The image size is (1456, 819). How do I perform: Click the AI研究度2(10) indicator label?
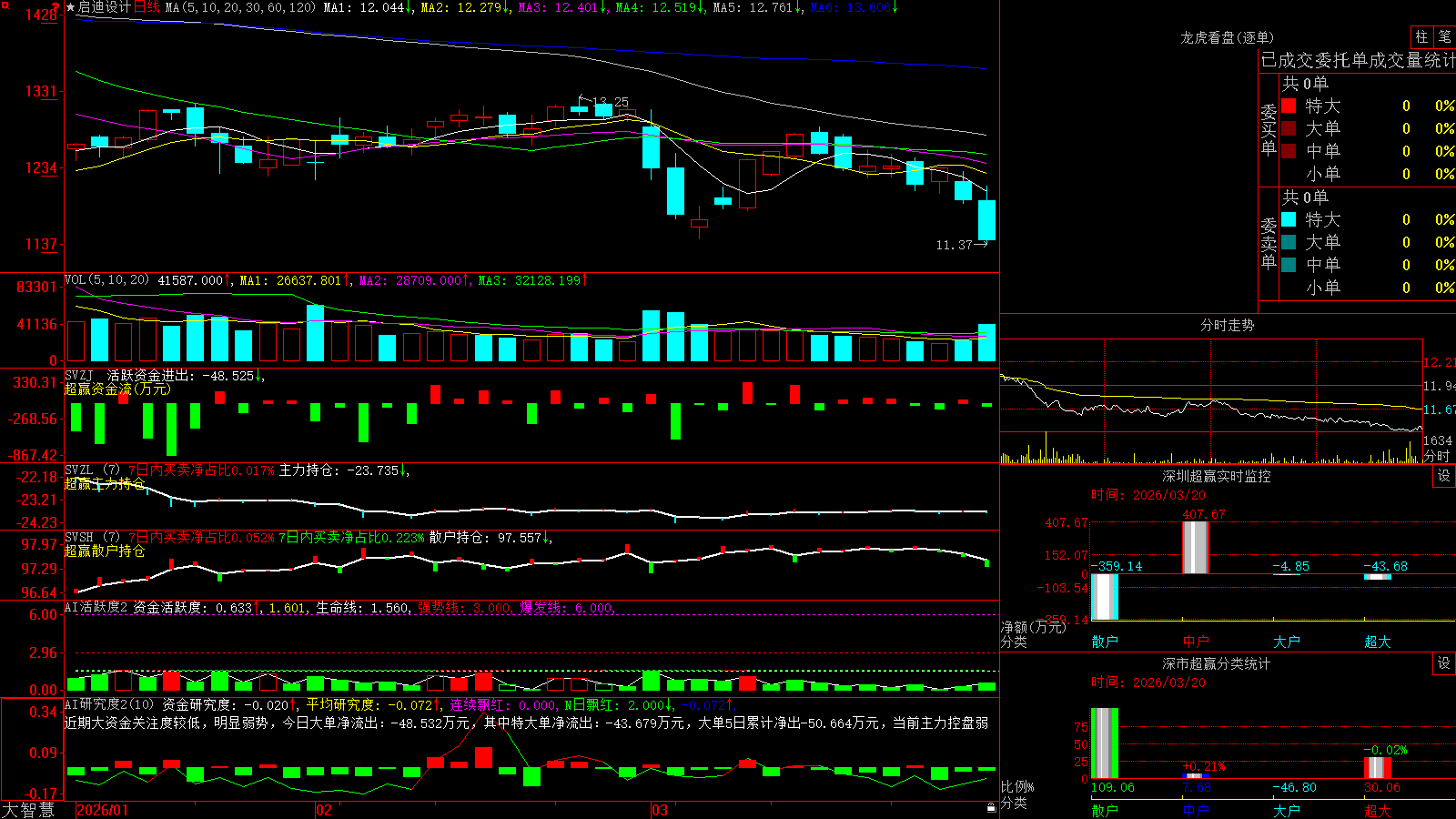pos(110,704)
